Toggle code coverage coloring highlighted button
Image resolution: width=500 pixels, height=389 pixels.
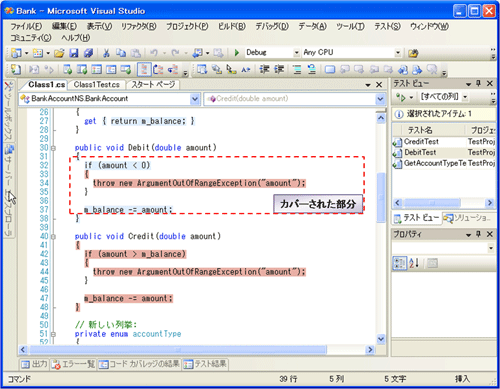pyautogui.click(x=144, y=69)
